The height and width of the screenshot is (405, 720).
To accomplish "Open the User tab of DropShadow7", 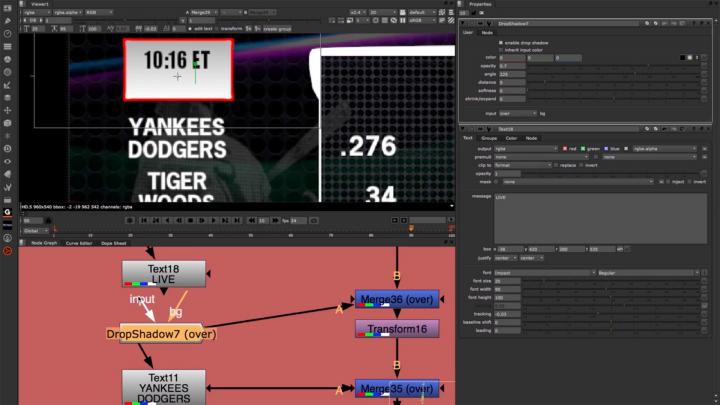I will click(468, 33).
